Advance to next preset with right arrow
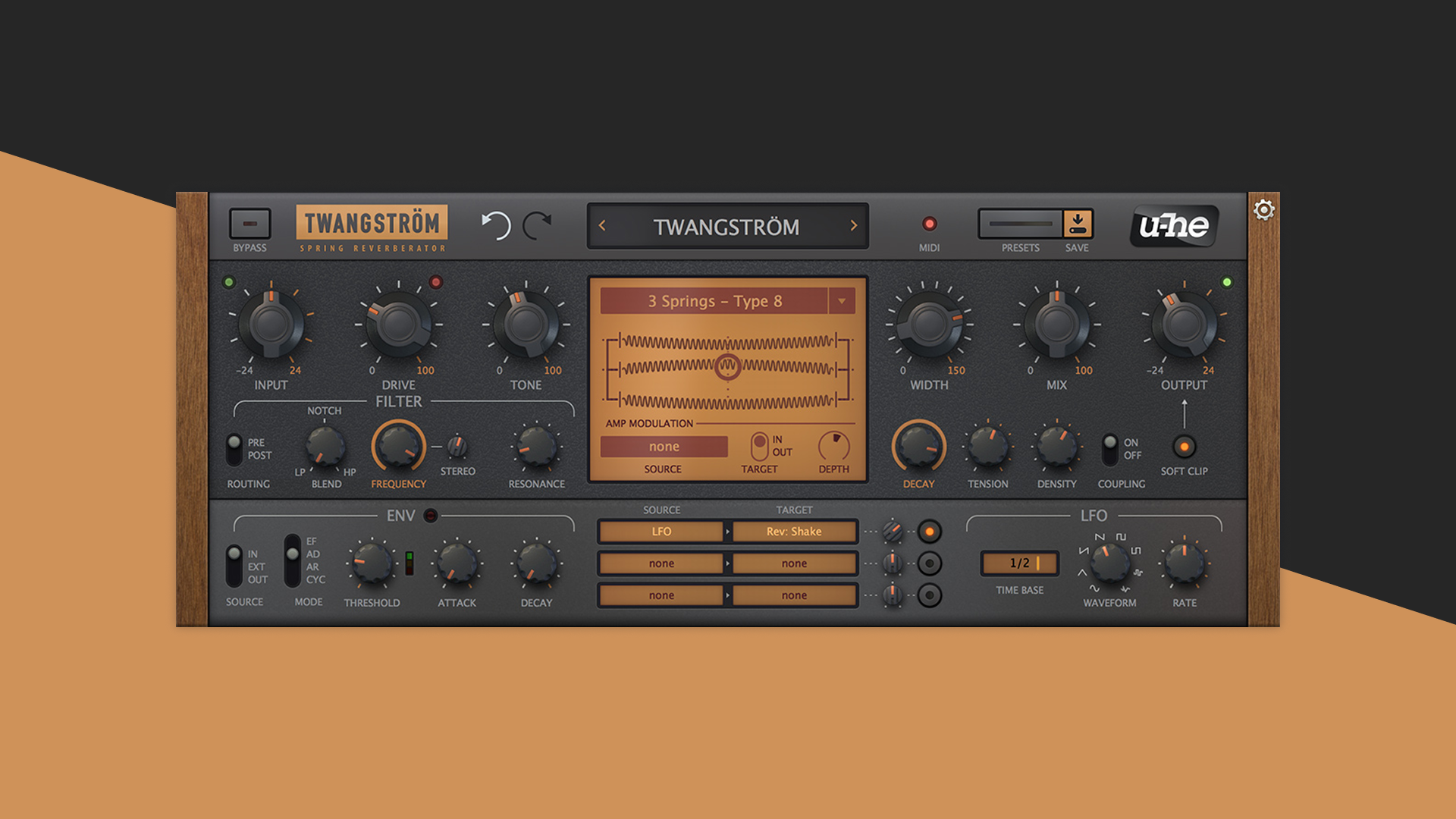 tap(854, 225)
